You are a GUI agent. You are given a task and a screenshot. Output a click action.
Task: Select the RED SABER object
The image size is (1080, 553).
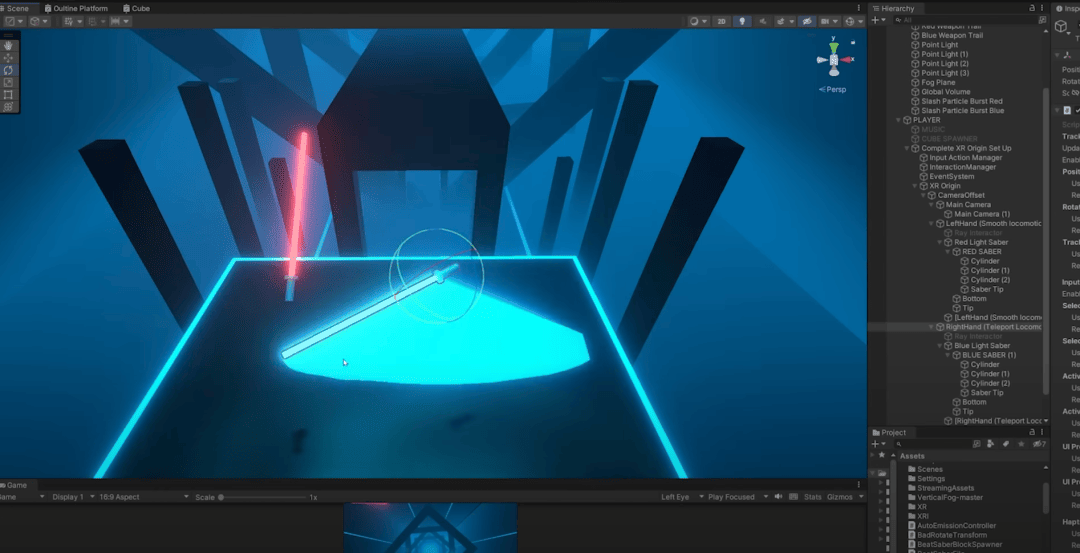[x=982, y=251]
